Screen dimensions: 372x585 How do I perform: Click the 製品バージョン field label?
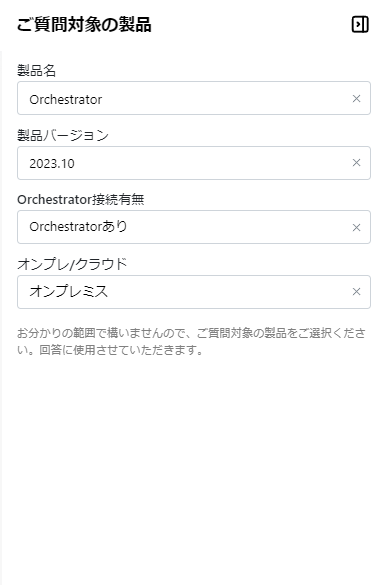pyautogui.click(x=63, y=135)
